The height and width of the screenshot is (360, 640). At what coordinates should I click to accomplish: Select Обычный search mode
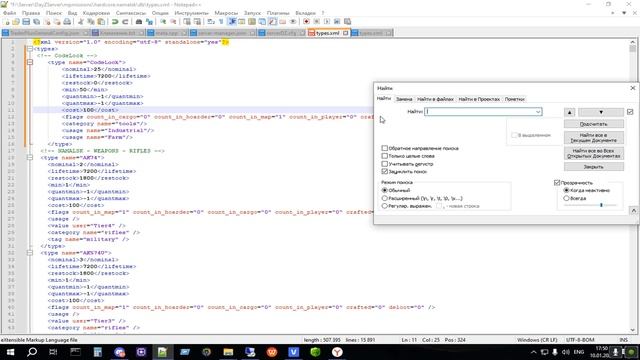pyautogui.click(x=384, y=190)
